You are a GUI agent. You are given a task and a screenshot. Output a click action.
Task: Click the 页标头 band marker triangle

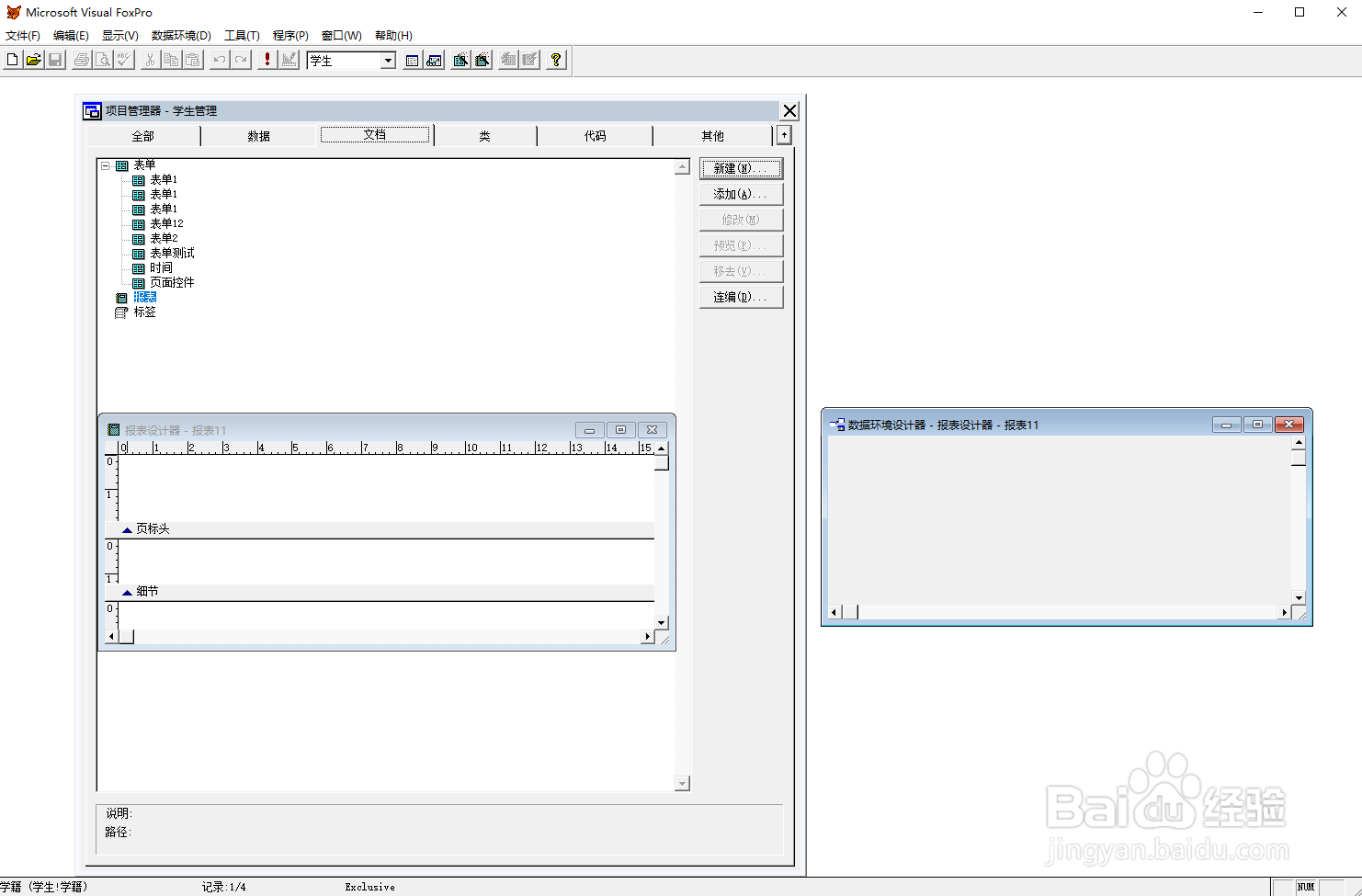point(127,530)
